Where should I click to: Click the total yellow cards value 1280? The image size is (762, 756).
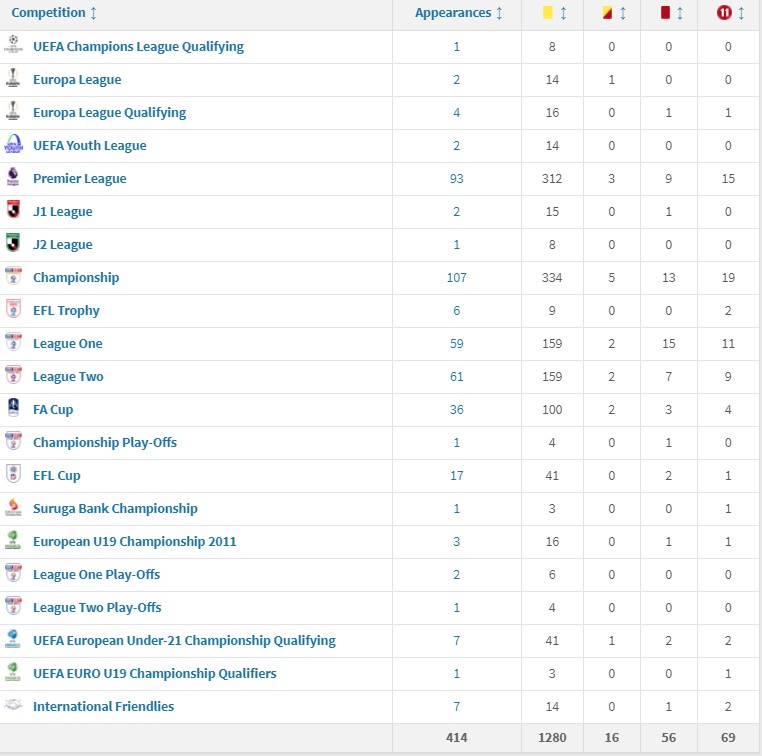click(x=552, y=738)
